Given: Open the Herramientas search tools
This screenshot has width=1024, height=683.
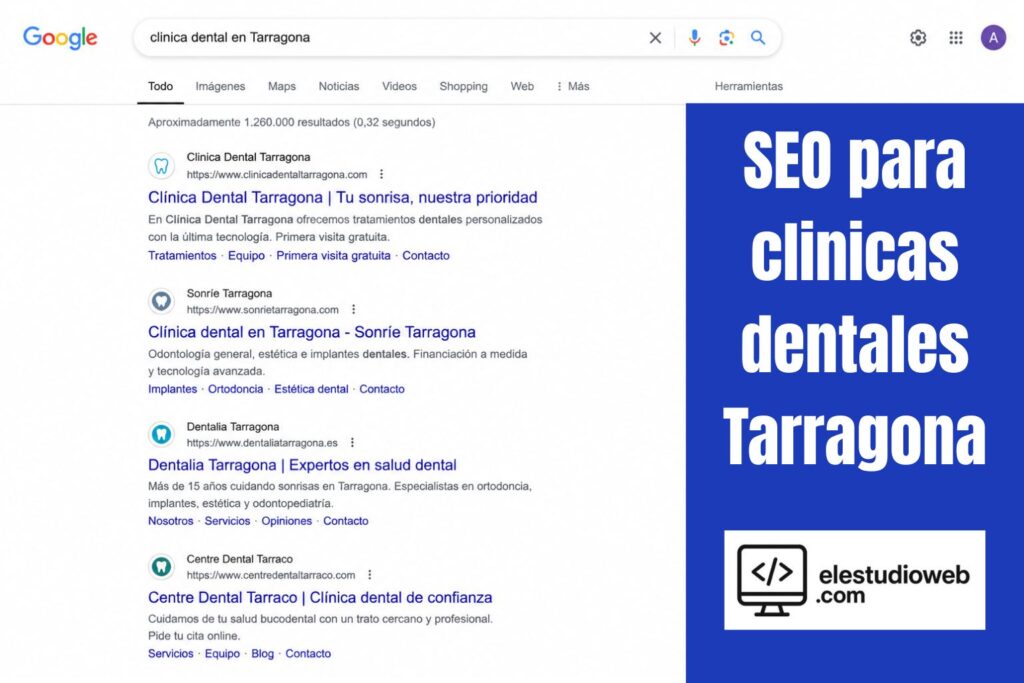Looking at the screenshot, I should [x=748, y=86].
